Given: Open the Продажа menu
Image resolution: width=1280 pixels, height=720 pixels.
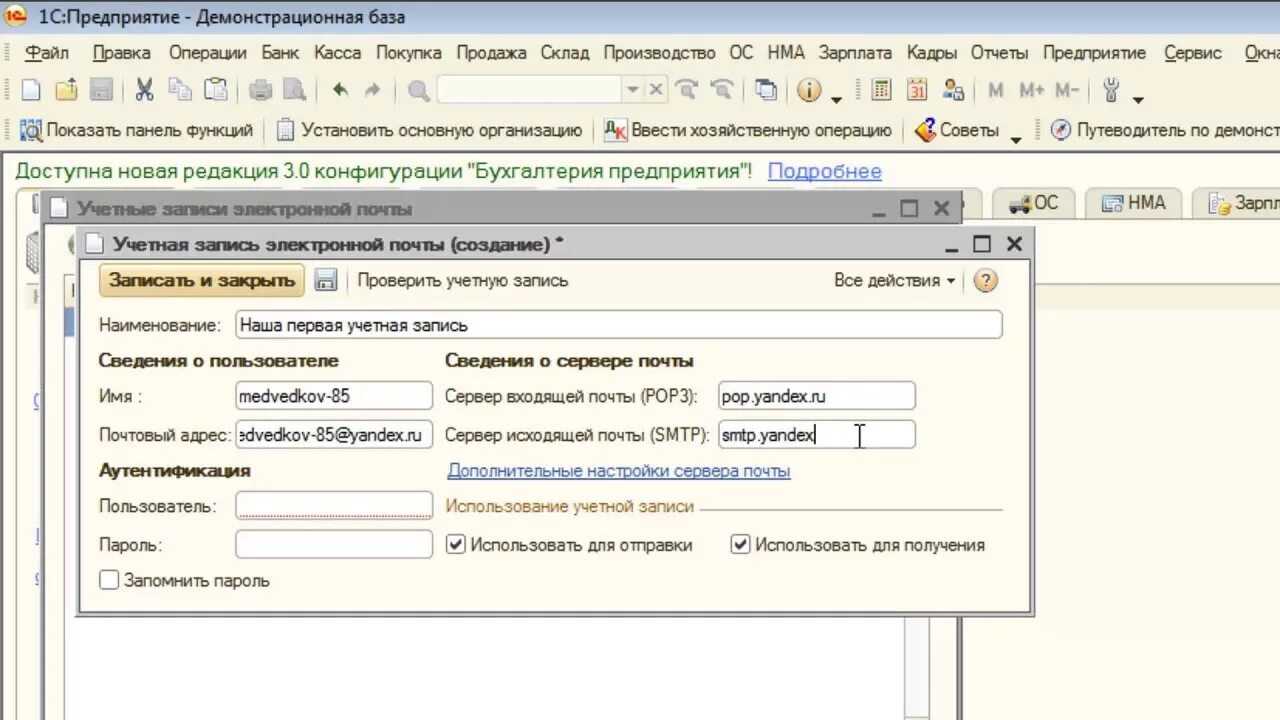Looking at the screenshot, I should (491, 53).
